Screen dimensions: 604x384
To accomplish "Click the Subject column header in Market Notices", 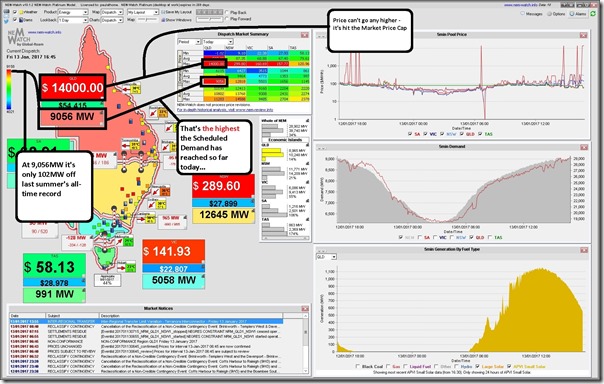I will coord(72,315).
